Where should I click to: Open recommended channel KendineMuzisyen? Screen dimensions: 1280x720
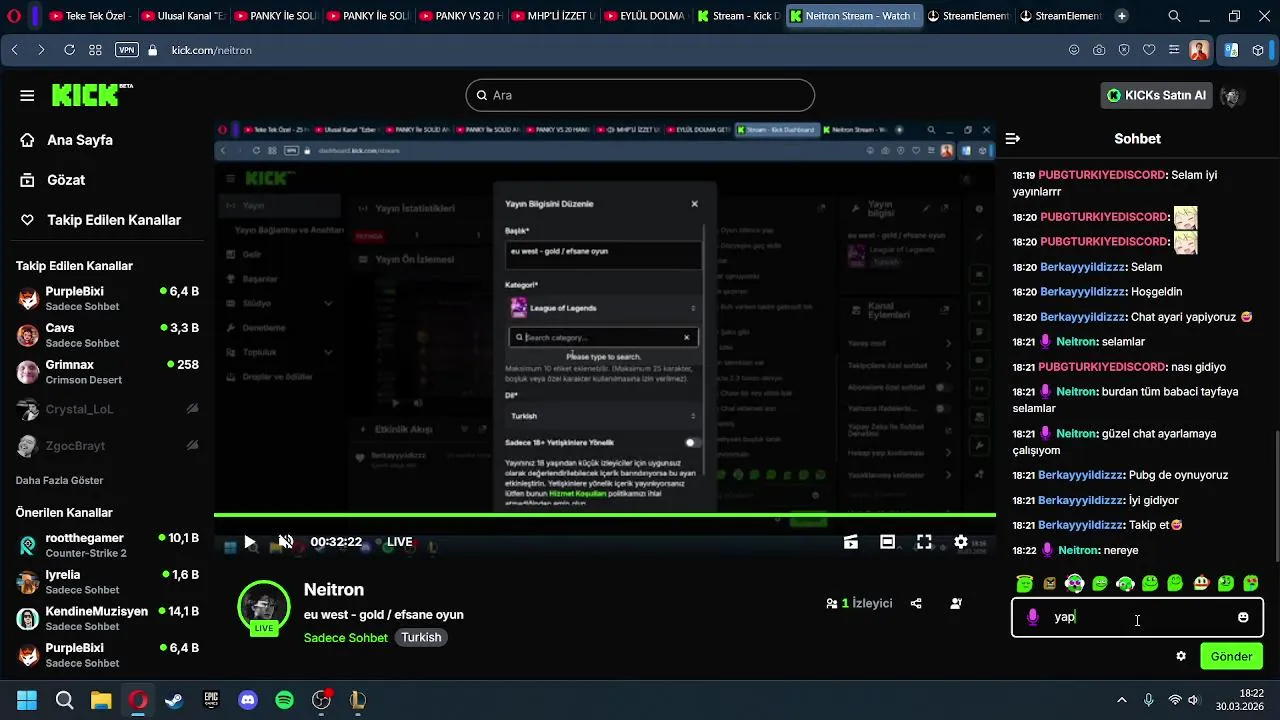[109, 619]
